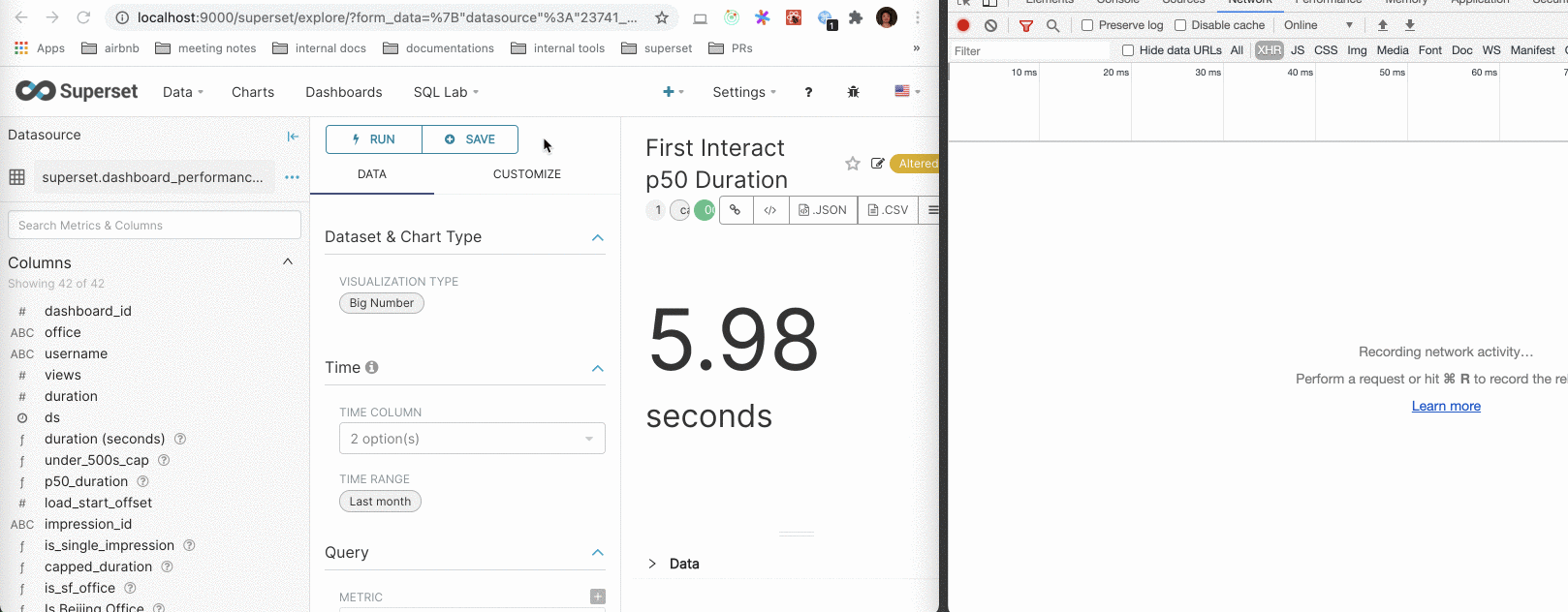Click the browser reload icon
Viewport: 1568px width, 612px height.
(x=83, y=17)
